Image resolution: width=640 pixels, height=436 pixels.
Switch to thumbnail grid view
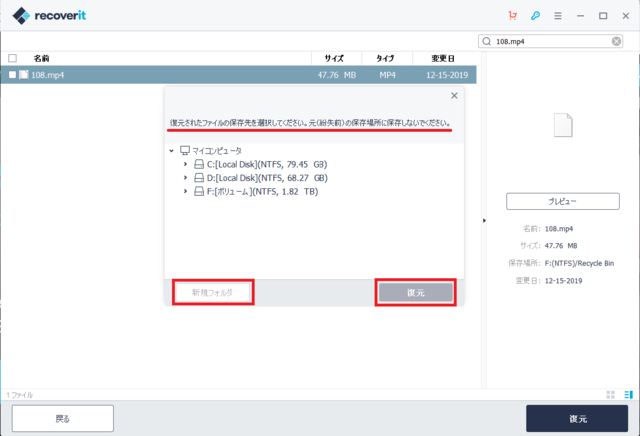(611, 394)
